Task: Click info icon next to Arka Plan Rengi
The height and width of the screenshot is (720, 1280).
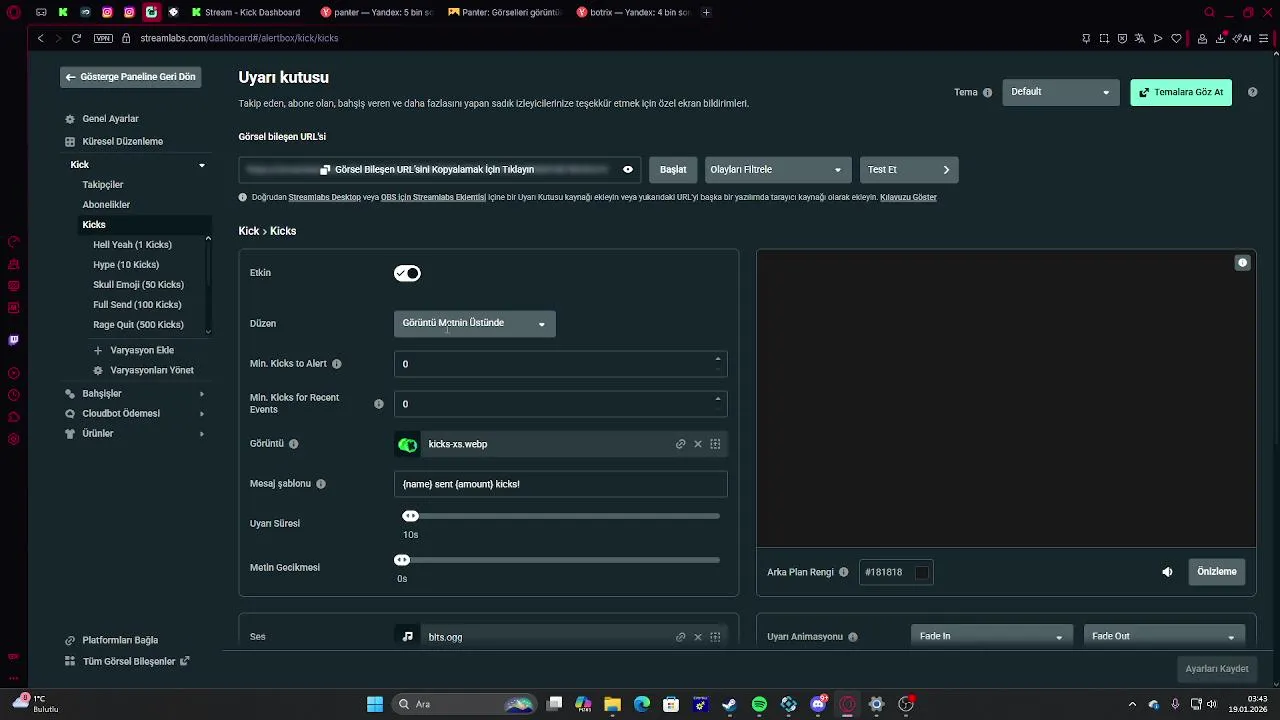Action: (843, 572)
